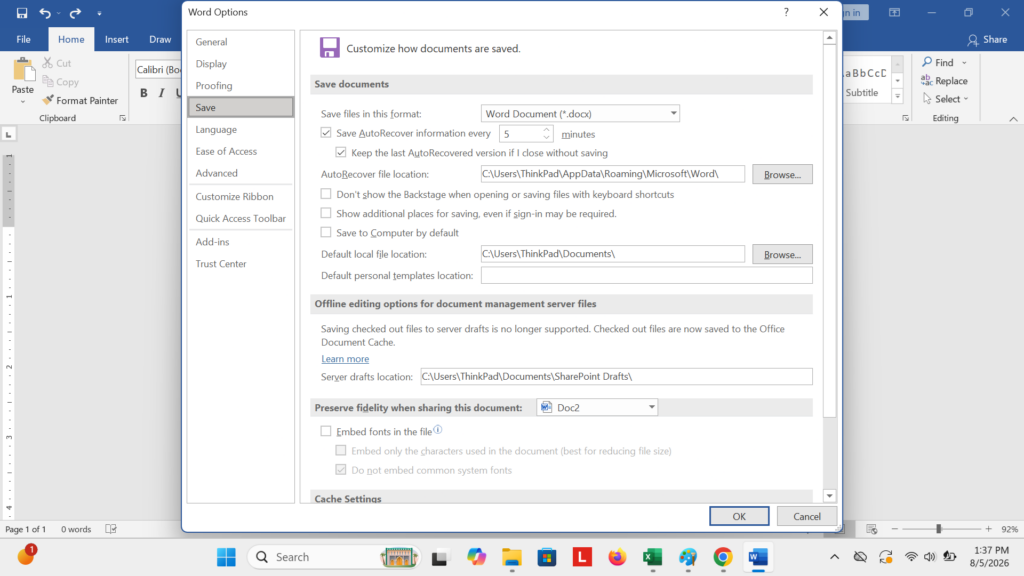Click the Save icon in quick access toolbar
The height and width of the screenshot is (576, 1024).
pyautogui.click(x=22, y=12)
